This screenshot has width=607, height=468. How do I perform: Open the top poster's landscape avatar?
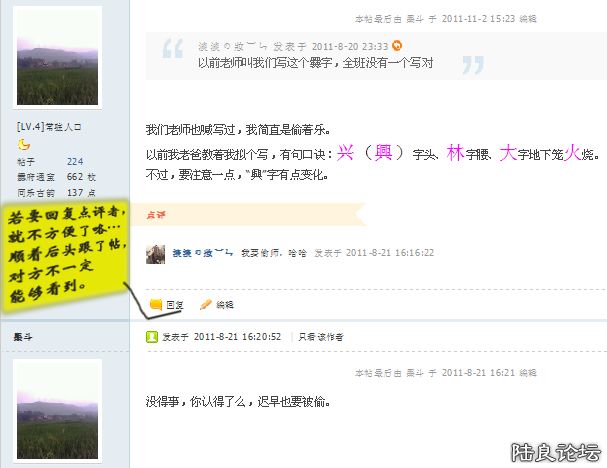click(x=57, y=57)
